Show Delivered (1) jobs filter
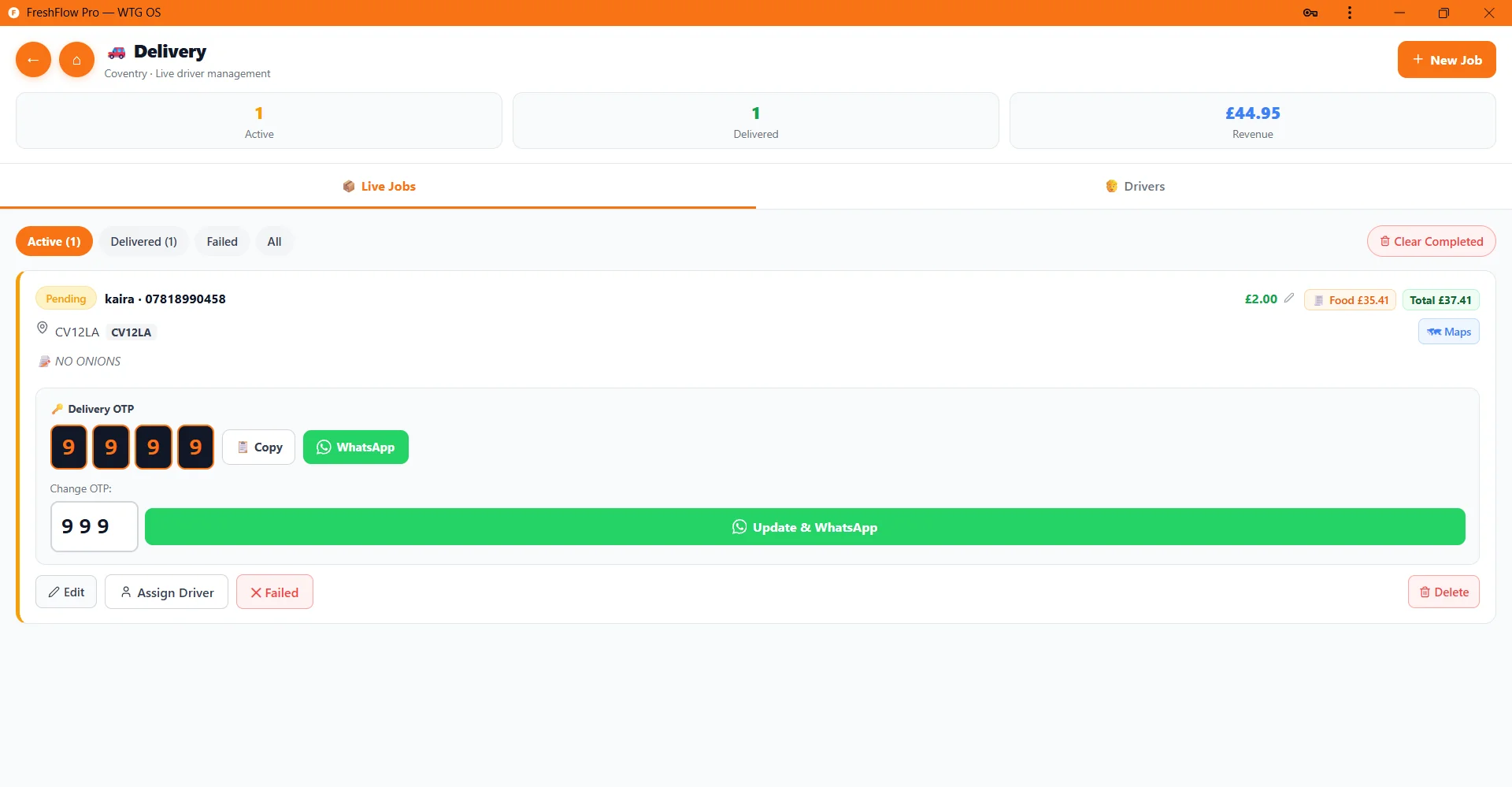This screenshot has height=787, width=1512. 143,242
